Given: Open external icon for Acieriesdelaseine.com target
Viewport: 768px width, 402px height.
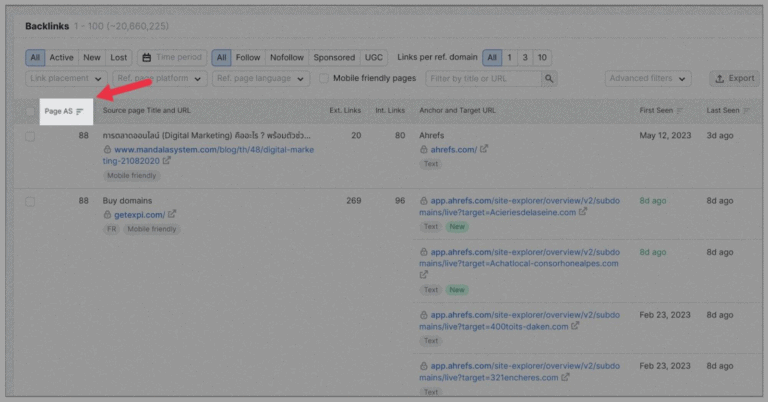Looking at the screenshot, I should 583,212.
